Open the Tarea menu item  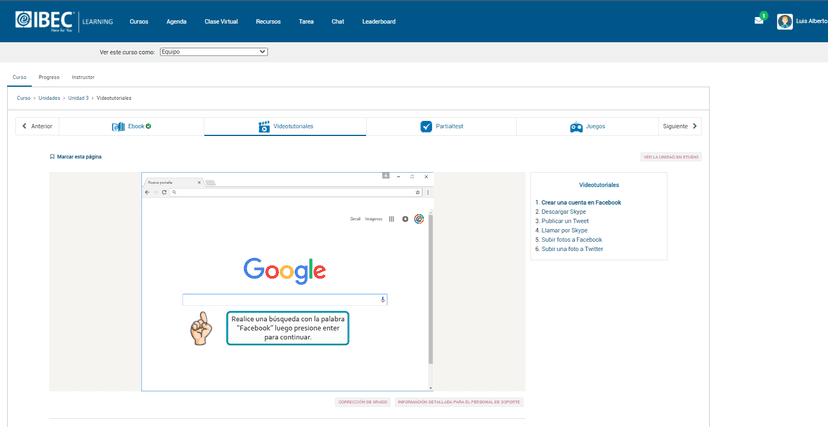pos(306,22)
